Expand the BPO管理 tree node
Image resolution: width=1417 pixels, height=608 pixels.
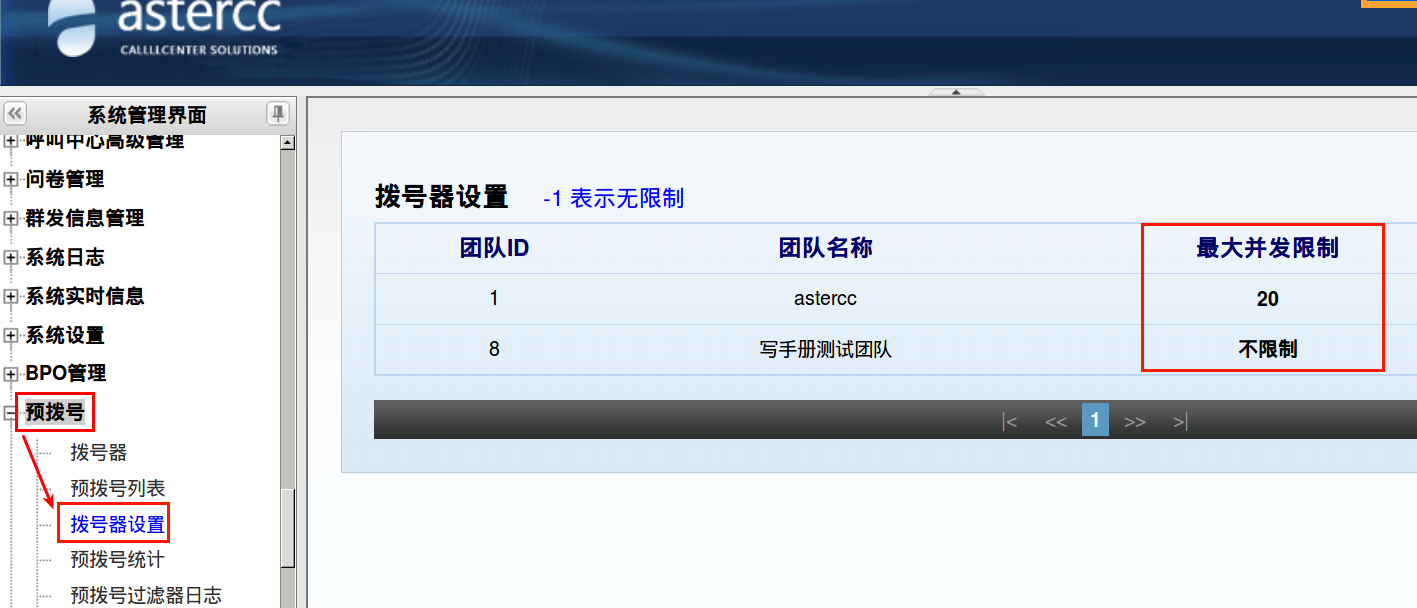(11, 374)
